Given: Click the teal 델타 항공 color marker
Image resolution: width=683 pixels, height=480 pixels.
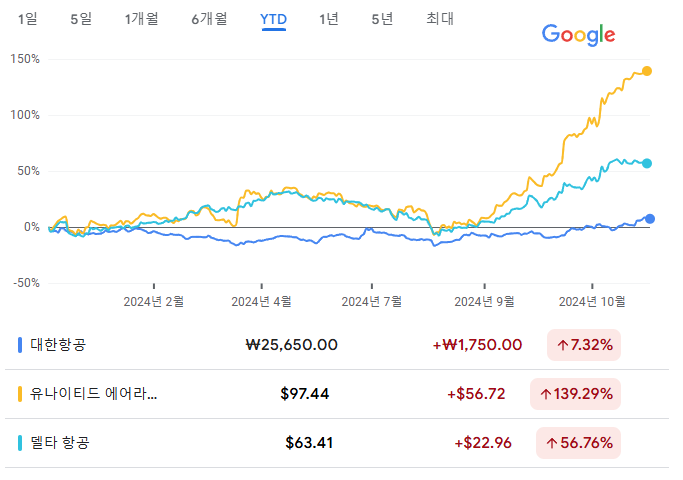Looking at the screenshot, I should pyautogui.click(x=20, y=443).
